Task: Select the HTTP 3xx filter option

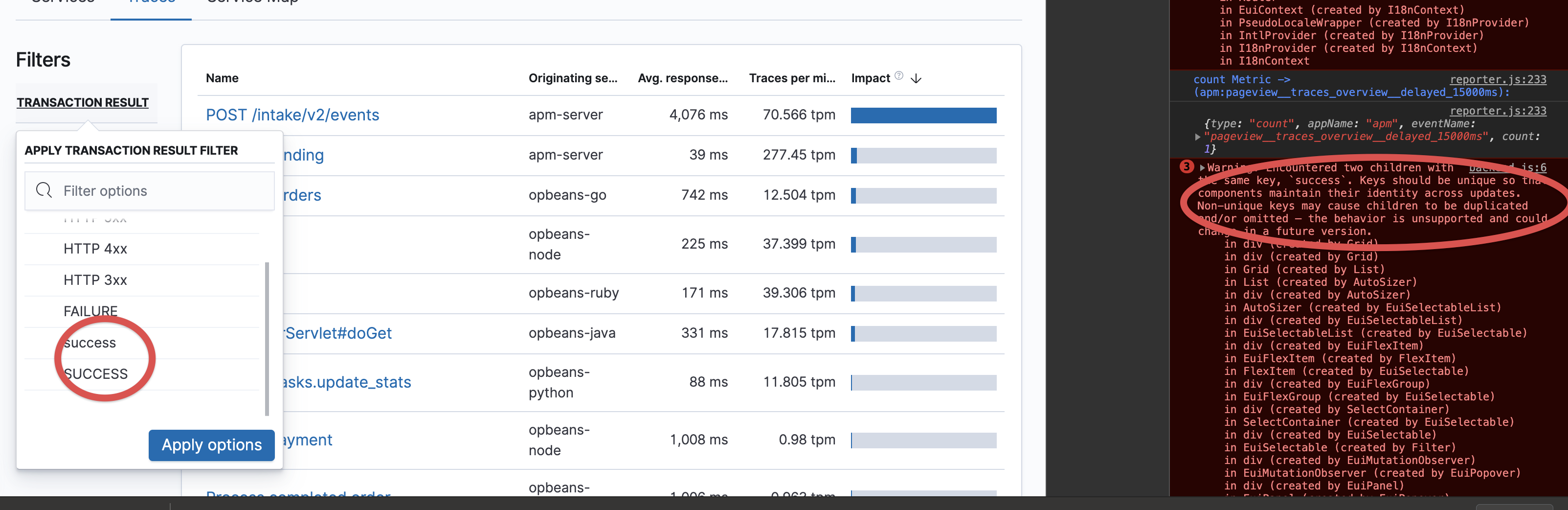Action: coord(95,279)
